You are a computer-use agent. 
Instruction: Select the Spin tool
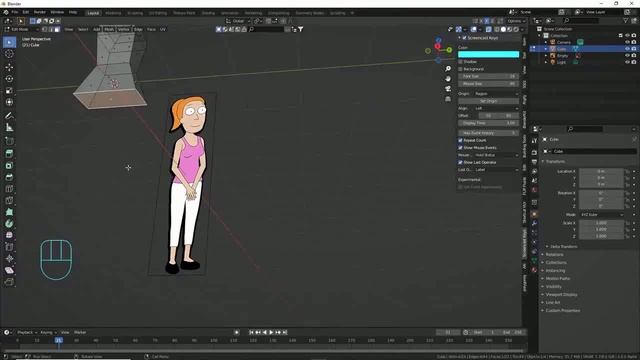click(x=9, y=224)
